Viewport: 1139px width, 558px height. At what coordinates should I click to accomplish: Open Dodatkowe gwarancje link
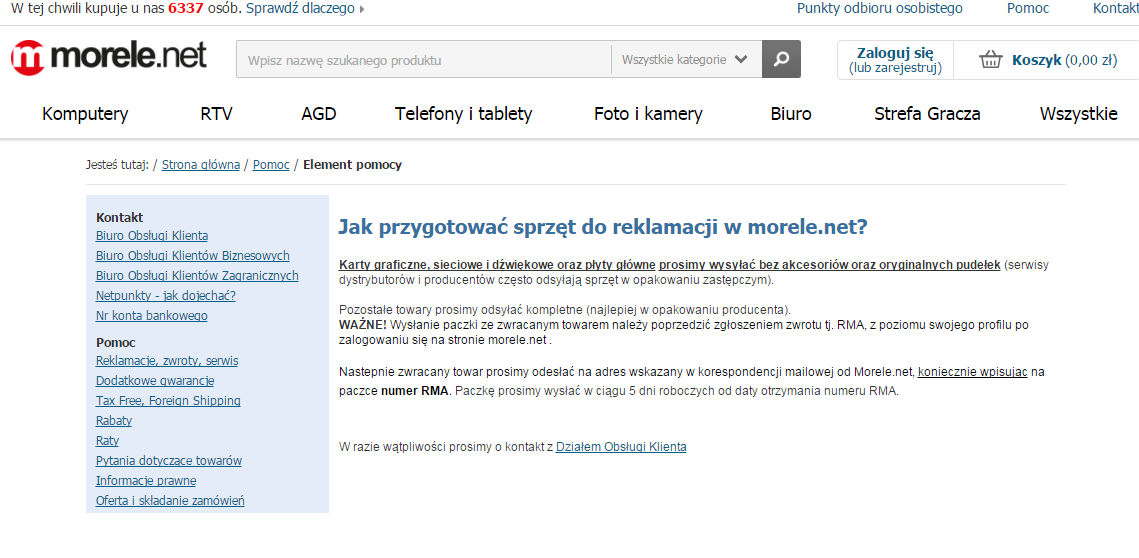[x=155, y=381]
